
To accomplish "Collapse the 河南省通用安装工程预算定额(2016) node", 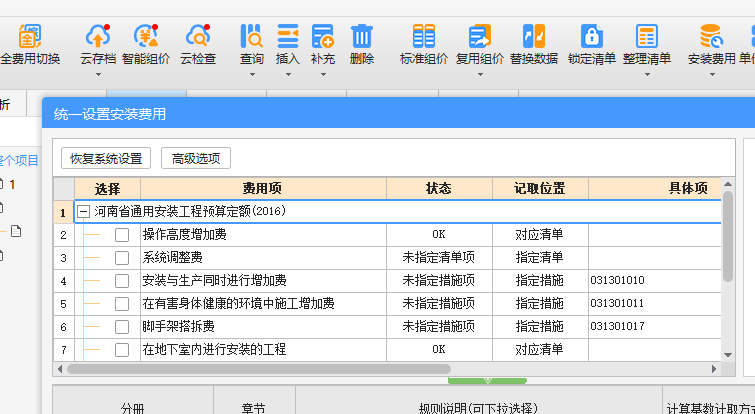I will 83,211.
